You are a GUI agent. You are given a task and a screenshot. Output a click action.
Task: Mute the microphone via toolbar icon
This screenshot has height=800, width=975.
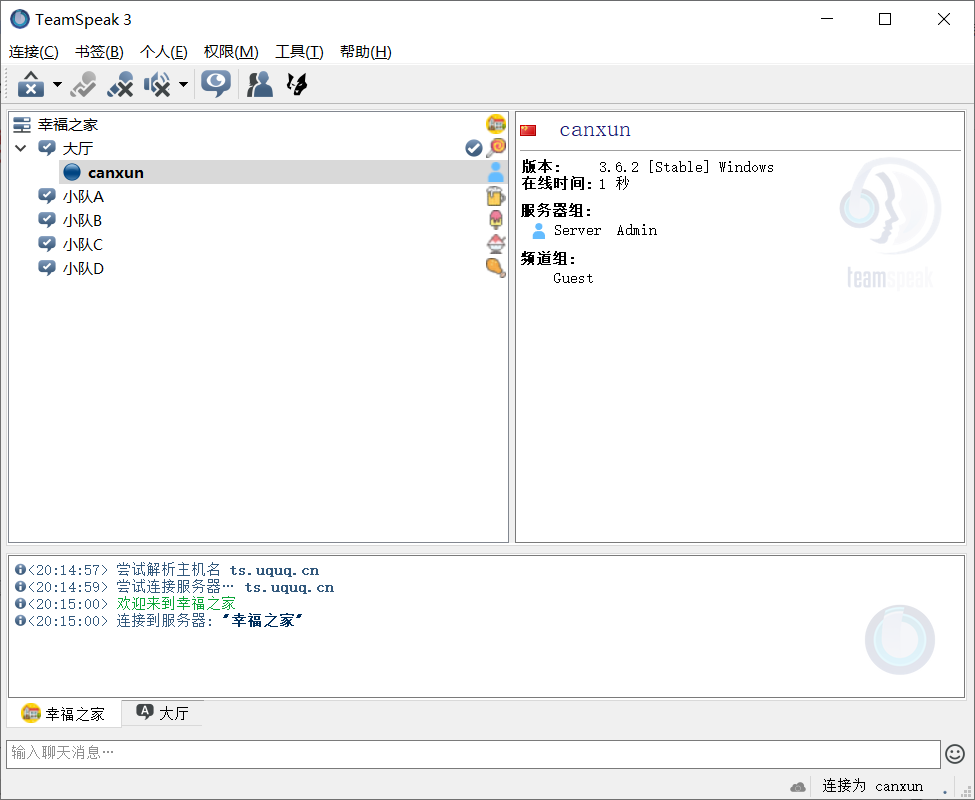120,84
